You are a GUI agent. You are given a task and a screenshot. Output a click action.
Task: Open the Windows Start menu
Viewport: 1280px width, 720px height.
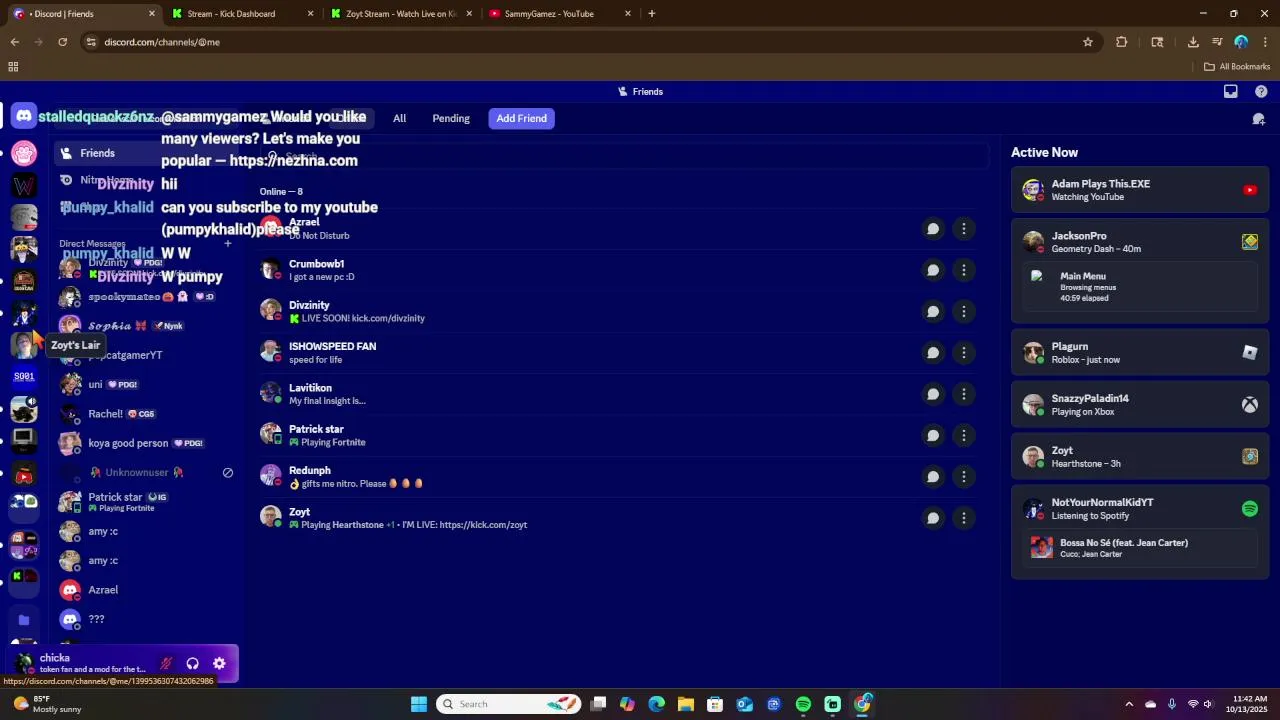pyautogui.click(x=419, y=704)
